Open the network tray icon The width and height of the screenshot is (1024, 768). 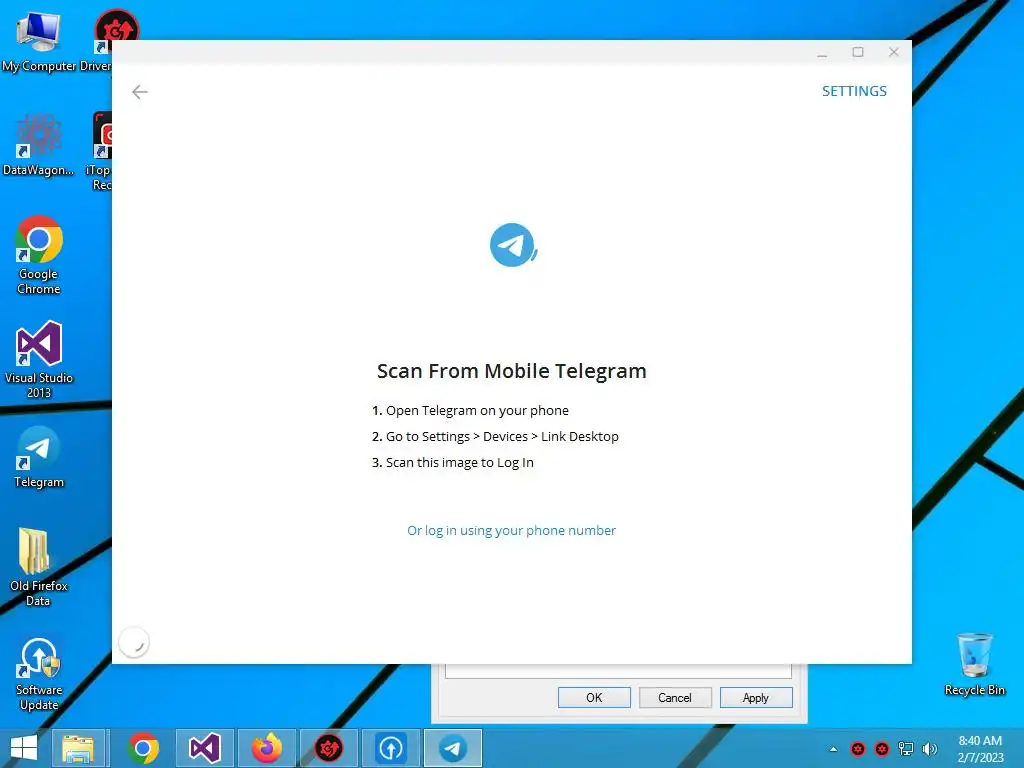click(x=906, y=749)
